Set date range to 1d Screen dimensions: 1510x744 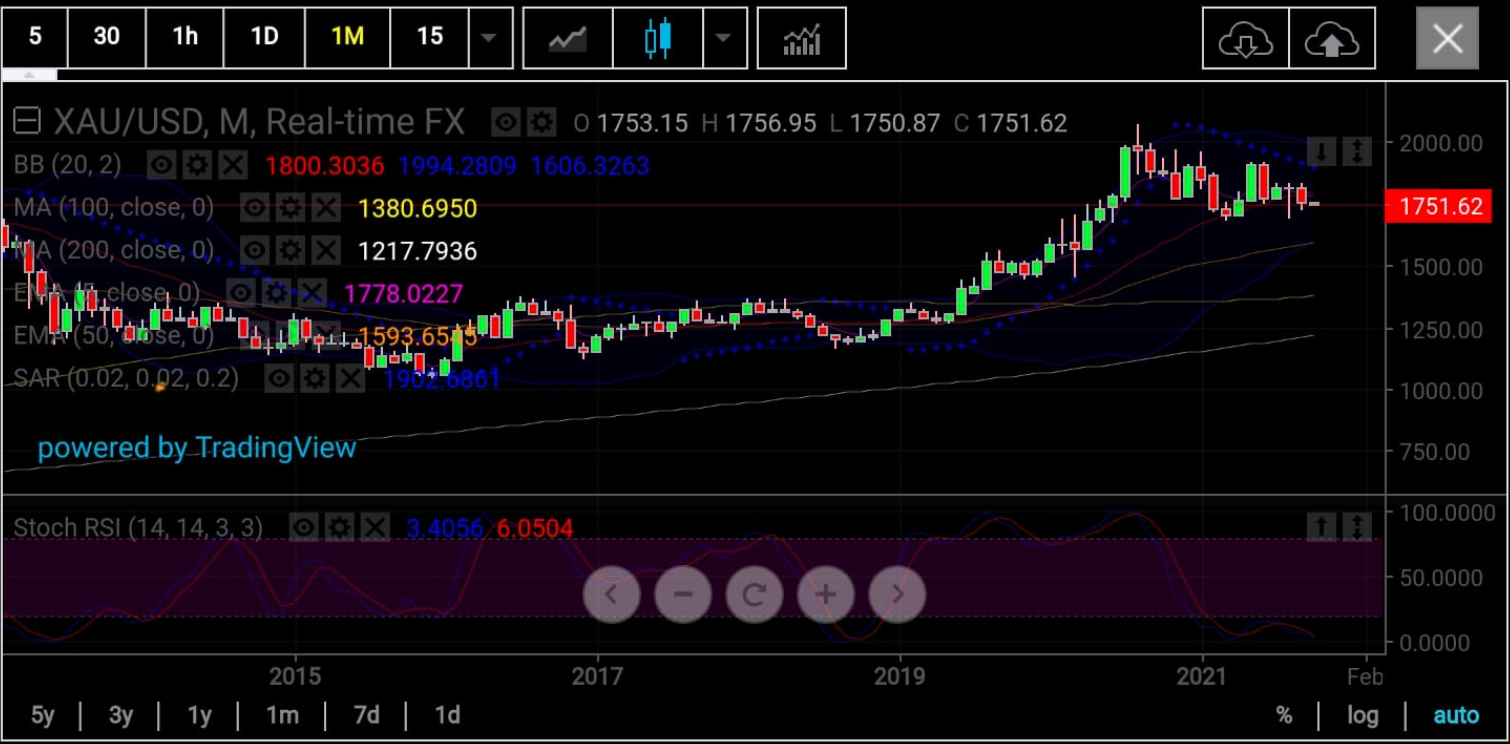click(447, 715)
